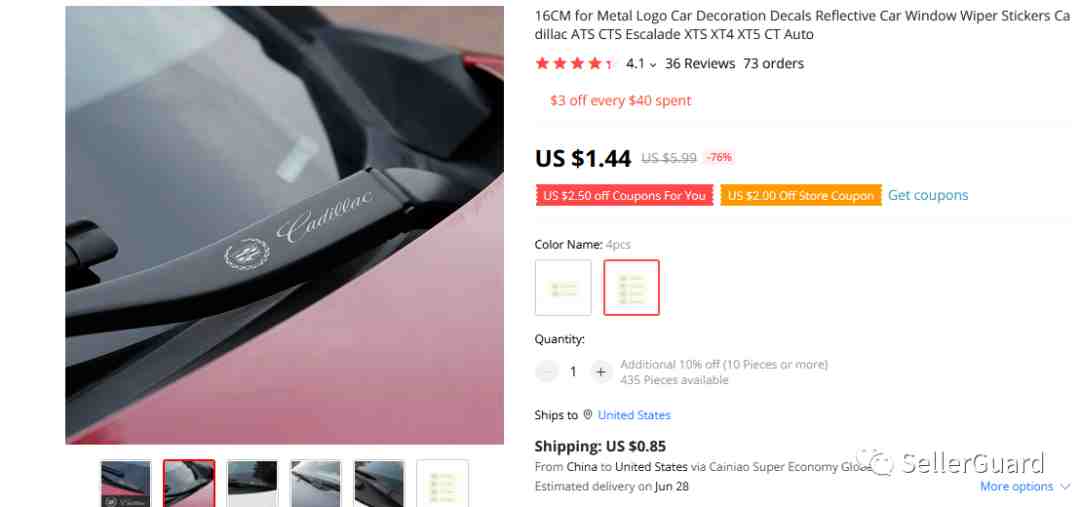
Task: Select the fourth product thumbnail
Action: (315, 483)
